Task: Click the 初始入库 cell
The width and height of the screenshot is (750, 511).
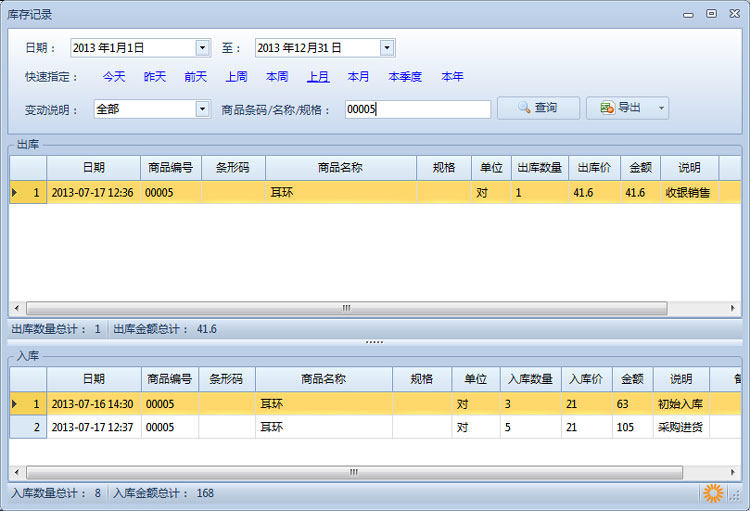Action: coord(681,404)
